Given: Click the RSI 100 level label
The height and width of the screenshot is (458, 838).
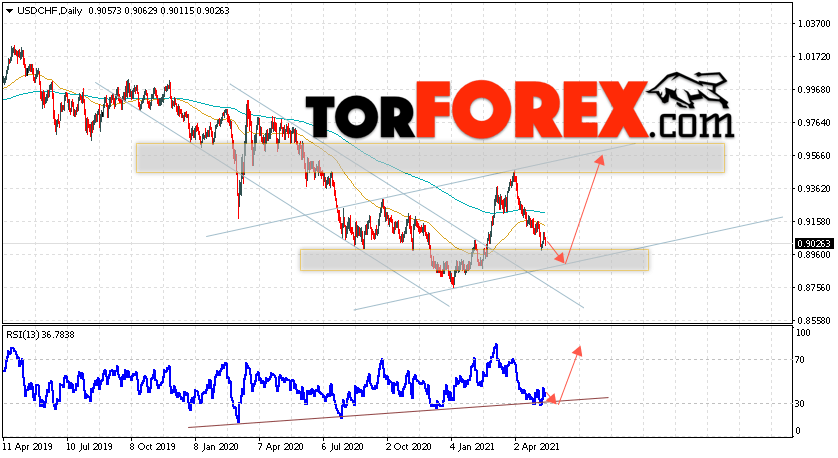Looking at the screenshot, I should tap(803, 333).
